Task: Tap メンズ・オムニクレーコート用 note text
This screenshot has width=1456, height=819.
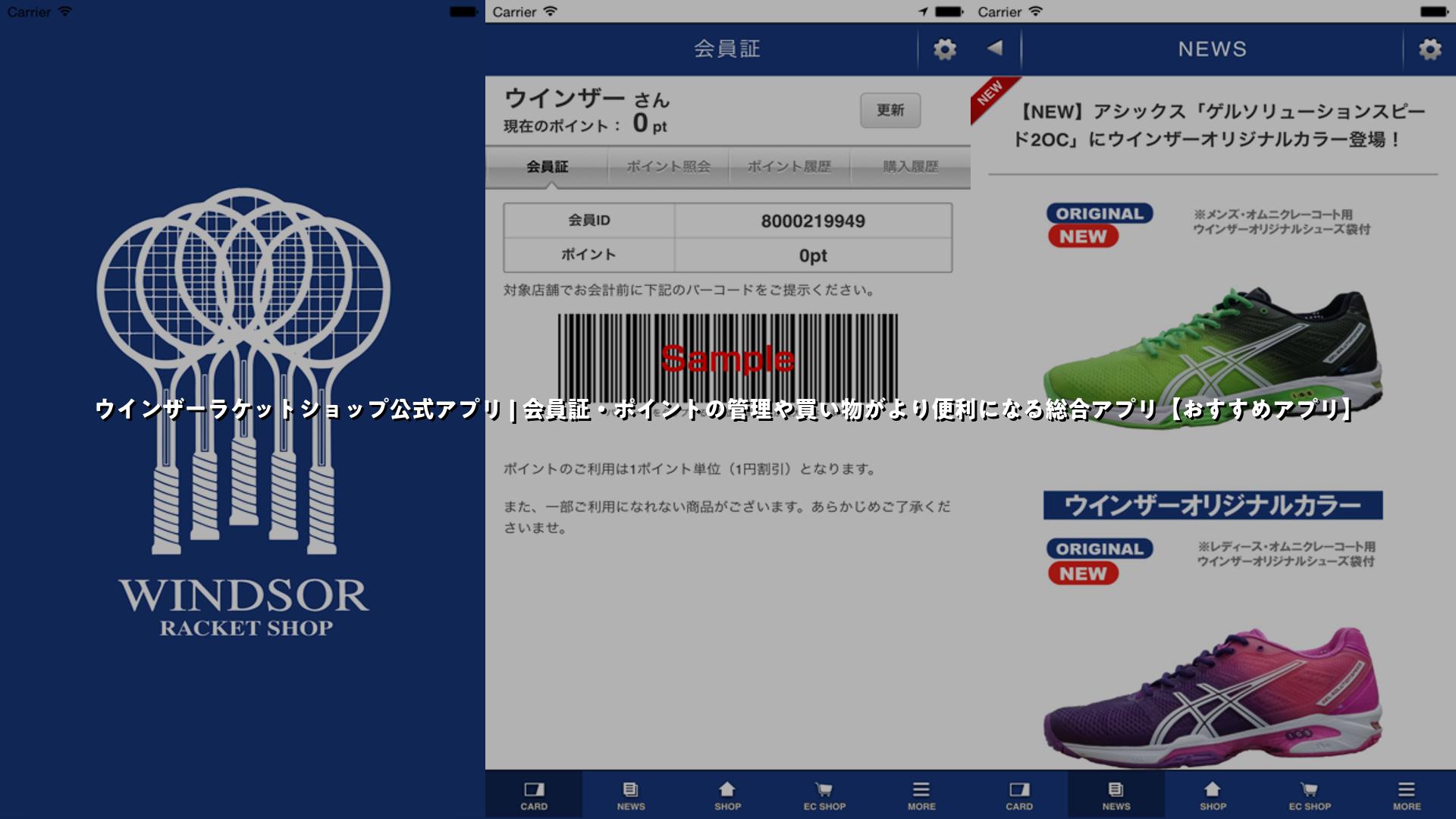Action: click(x=1282, y=221)
